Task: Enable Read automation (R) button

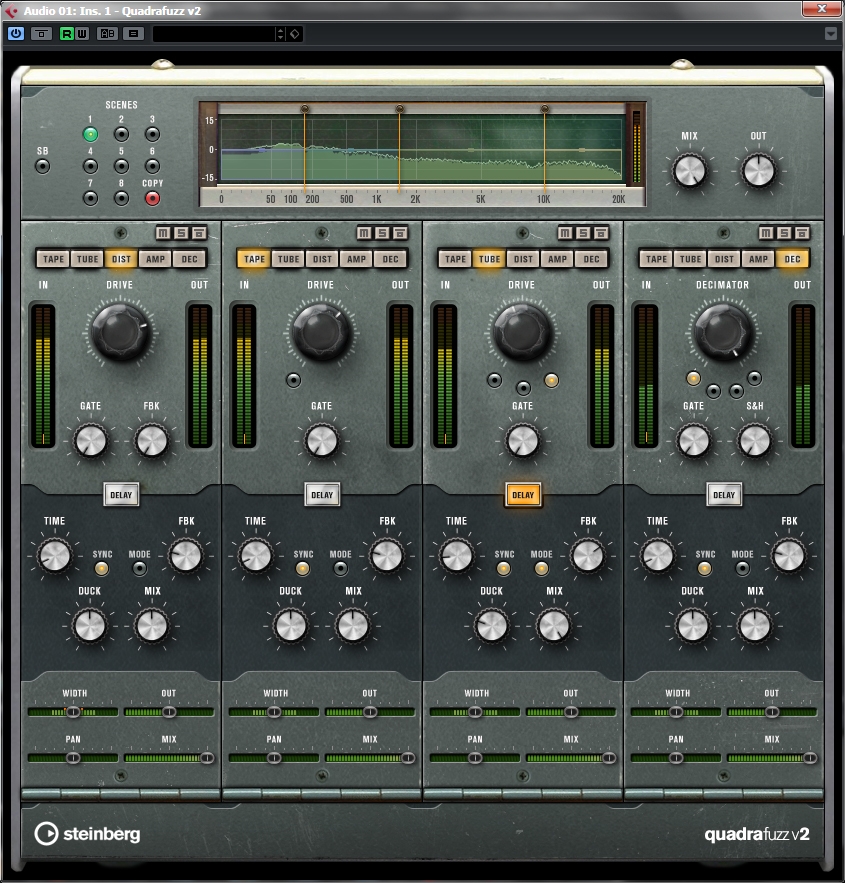Action: (x=66, y=34)
